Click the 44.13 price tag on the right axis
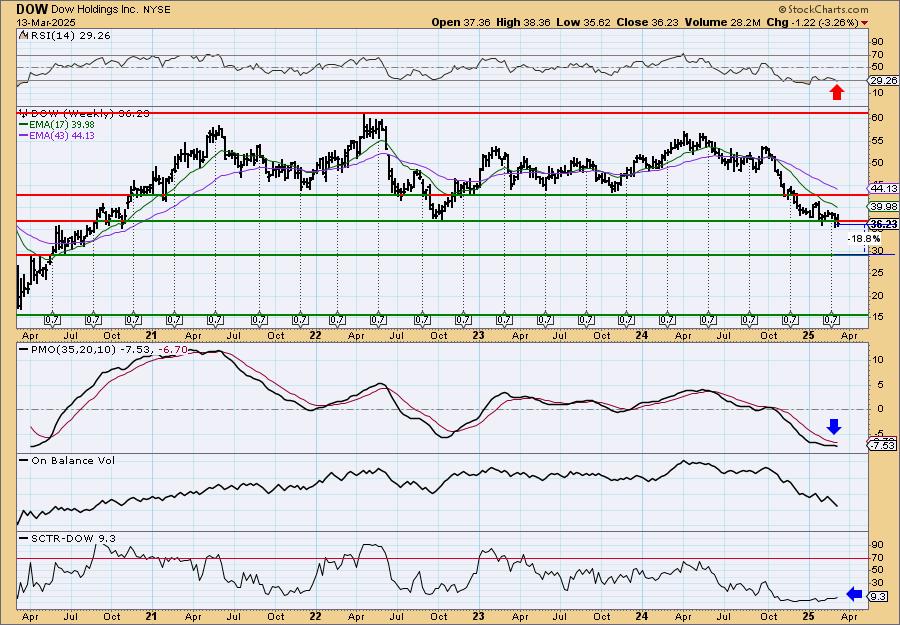The width and height of the screenshot is (900, 625). pyautogui.click(x=884, y=188)
